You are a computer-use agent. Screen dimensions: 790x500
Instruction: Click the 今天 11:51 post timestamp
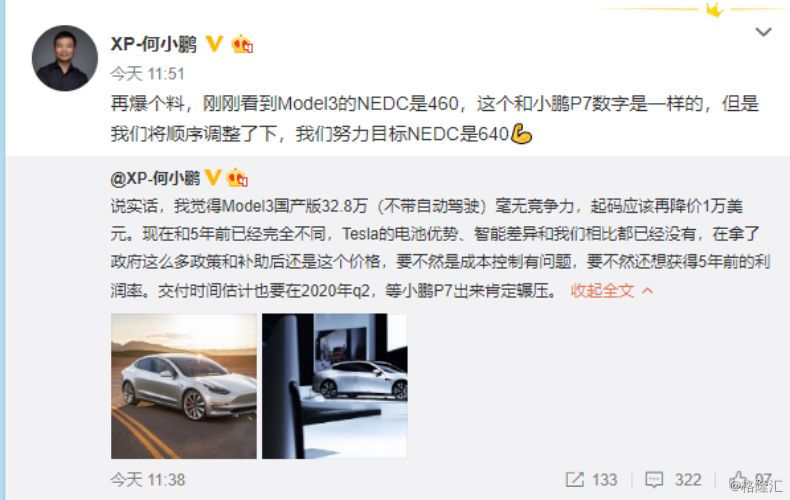click(x=147, y=74)
